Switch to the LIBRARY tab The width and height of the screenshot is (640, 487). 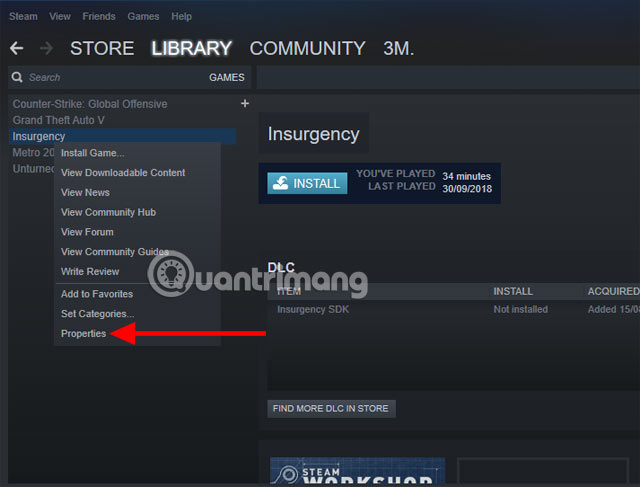pyautogui.click(x=191, y=48)
